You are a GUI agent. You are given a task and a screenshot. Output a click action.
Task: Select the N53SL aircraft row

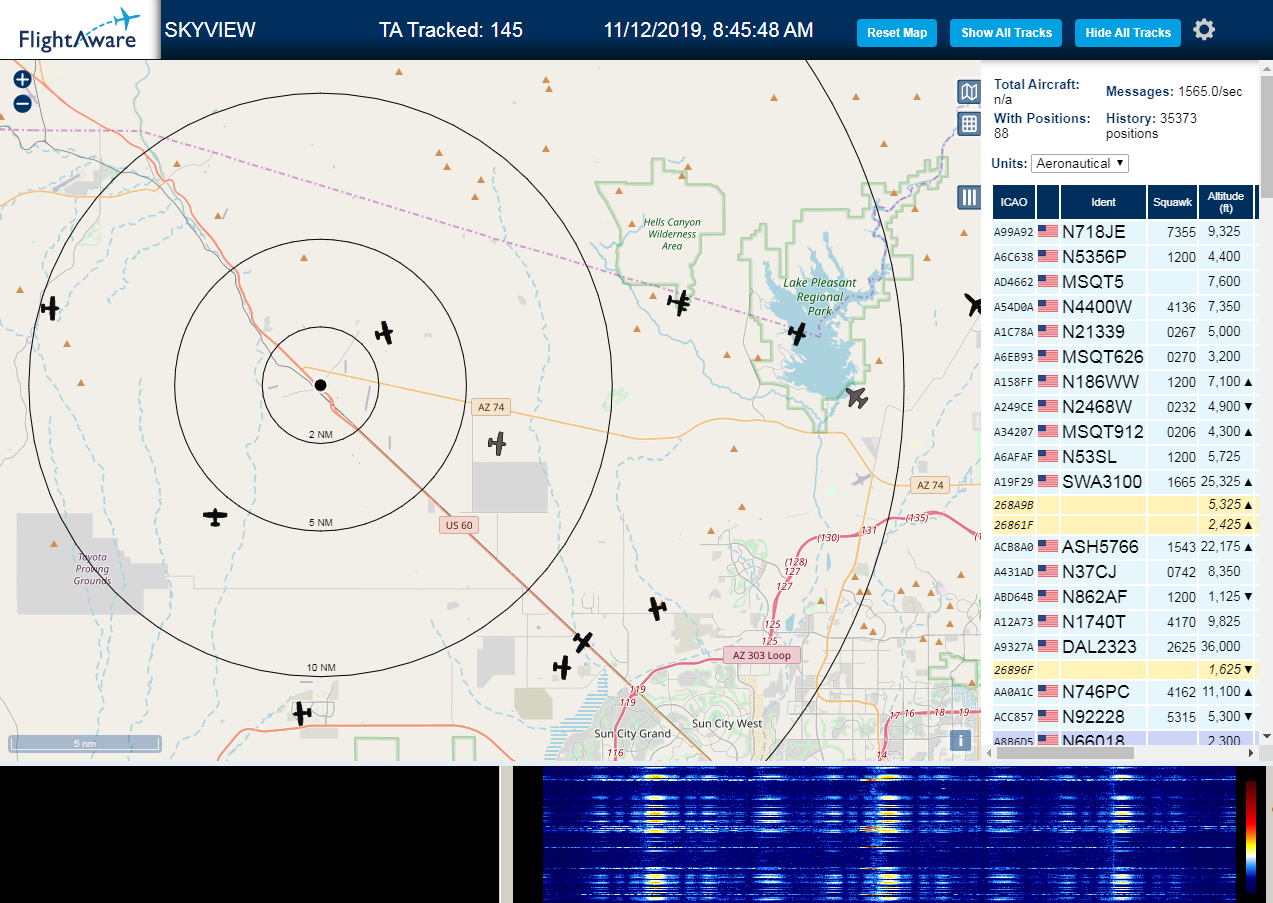[x=1124, y=456]
